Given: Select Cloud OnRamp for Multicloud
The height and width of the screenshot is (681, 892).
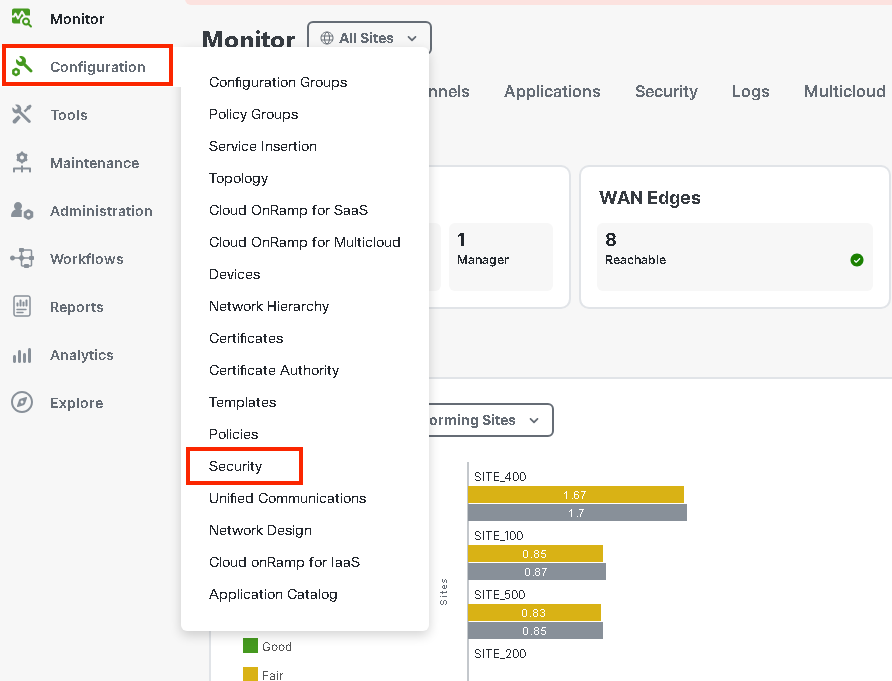Looking at the screenshot, I should [x=304, y=242].
